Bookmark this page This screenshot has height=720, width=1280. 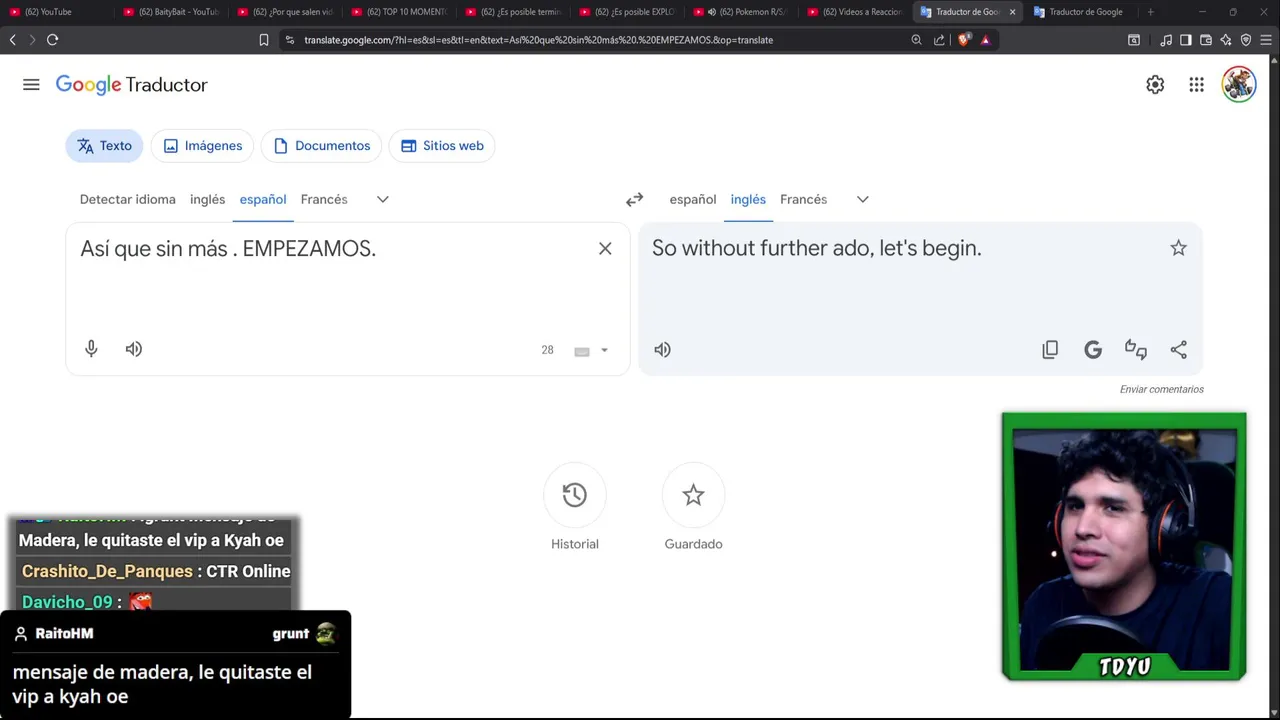pyautogui.click(x=264, y=40)
